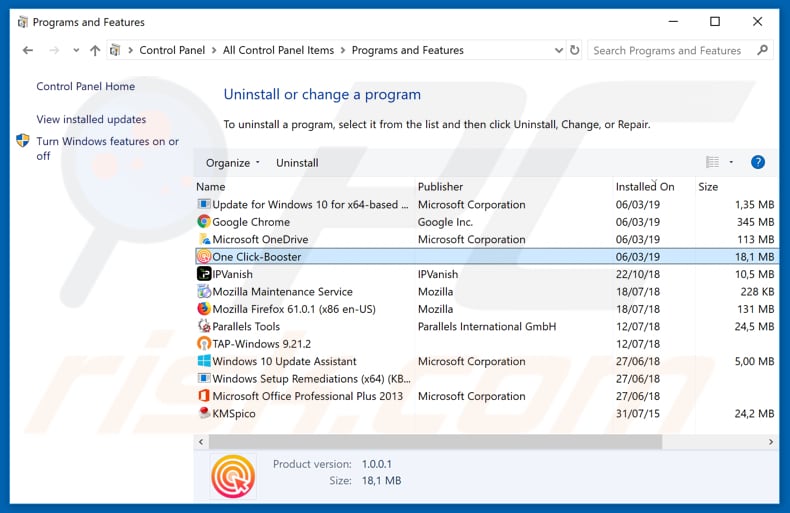Click the refresh address bar icon

click(574, 50)
